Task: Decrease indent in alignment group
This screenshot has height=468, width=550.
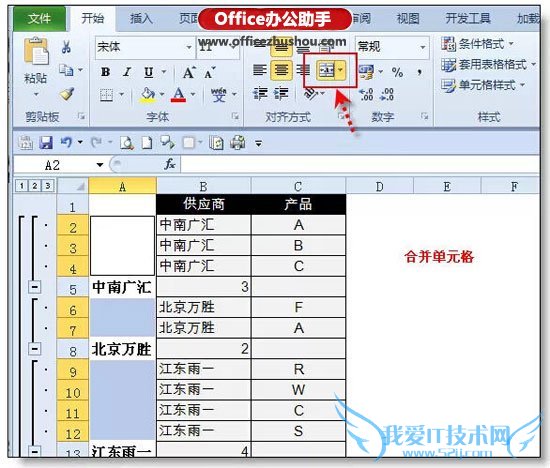Action: [x=260, y=94]
